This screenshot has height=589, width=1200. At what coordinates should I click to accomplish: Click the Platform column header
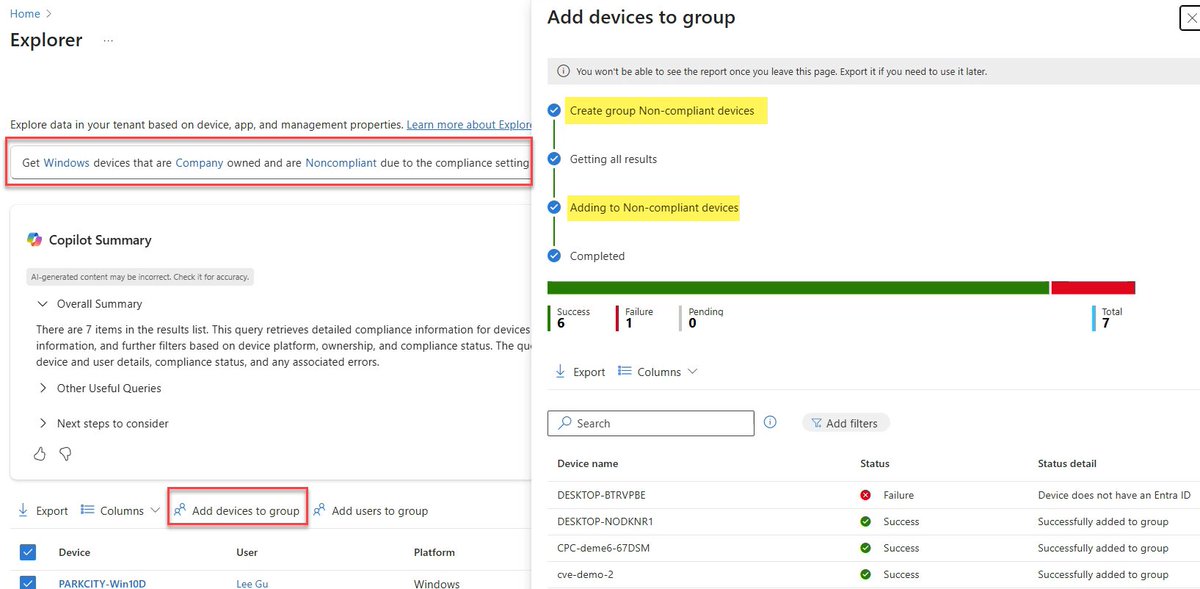[434, 552]
